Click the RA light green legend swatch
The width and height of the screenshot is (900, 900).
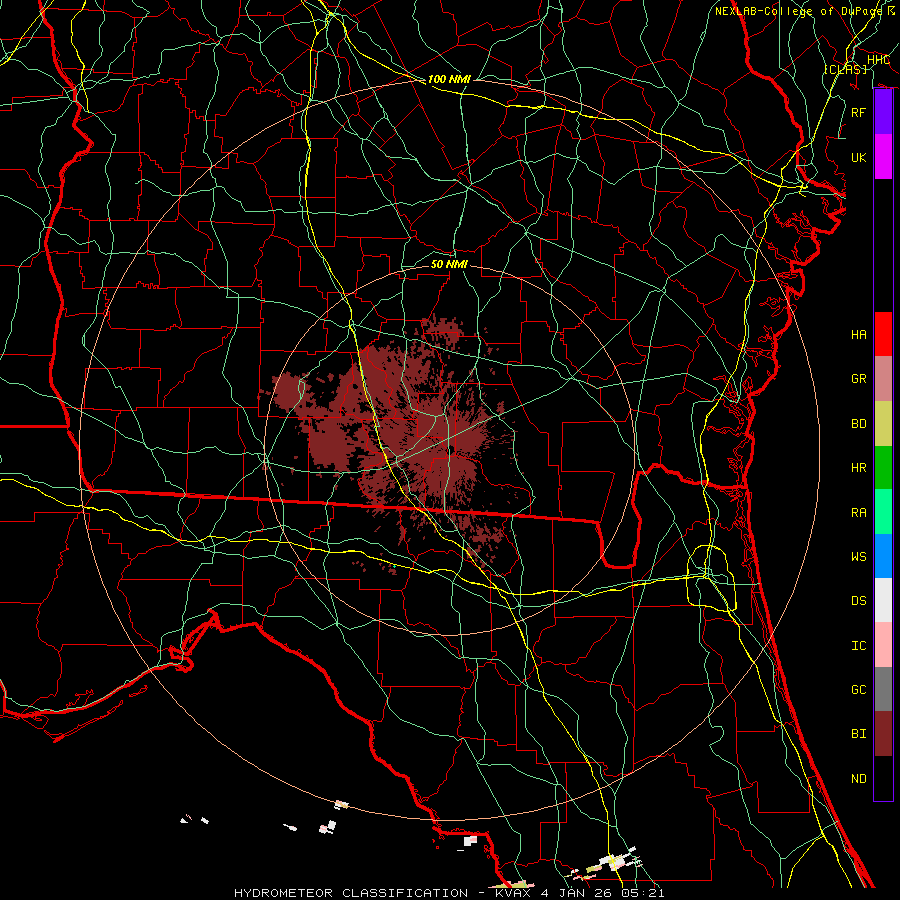[x=883, y=512]
